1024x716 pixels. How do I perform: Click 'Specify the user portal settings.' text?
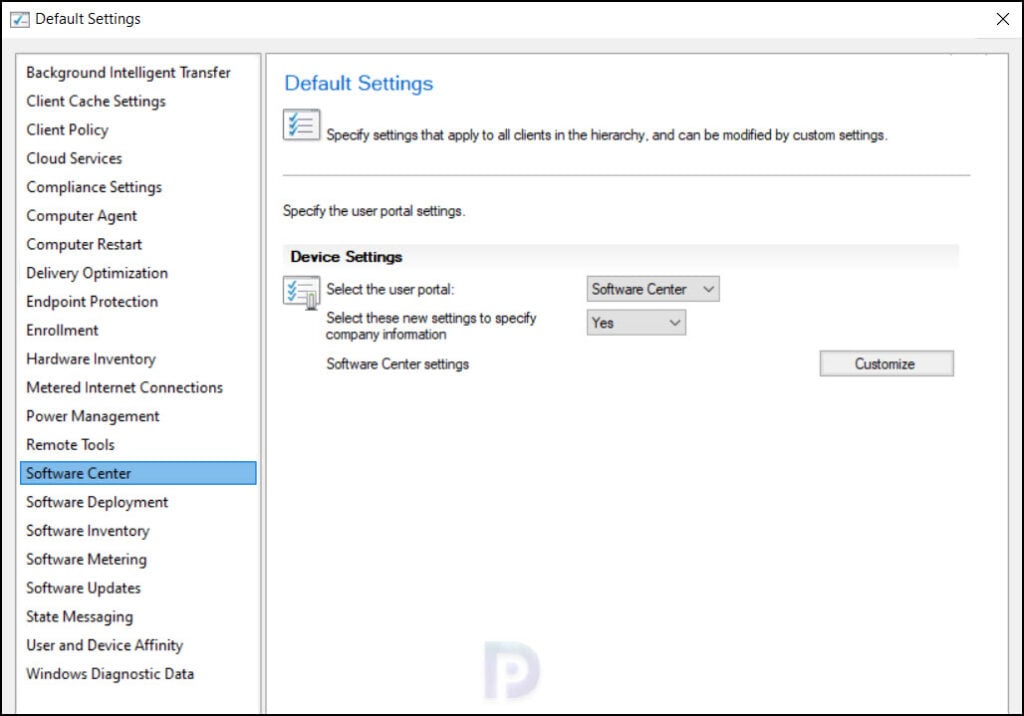click(x=374, y=211)
